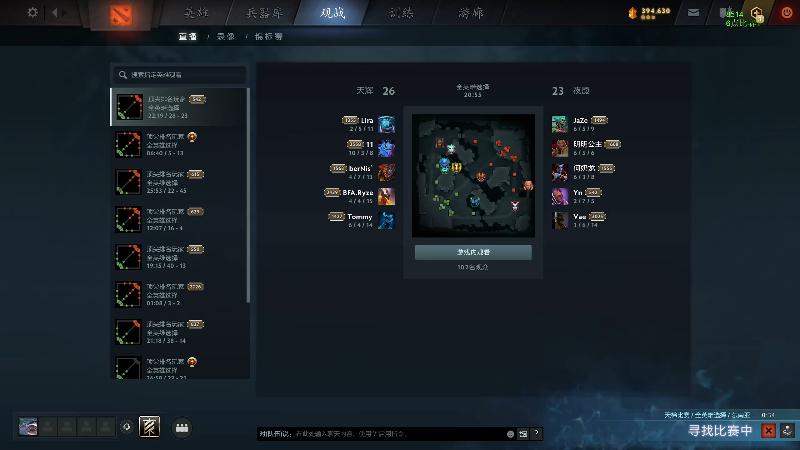Select the 录像 replays sub-tab
Viewport: 800px width, 450px height.
point(226,37)
